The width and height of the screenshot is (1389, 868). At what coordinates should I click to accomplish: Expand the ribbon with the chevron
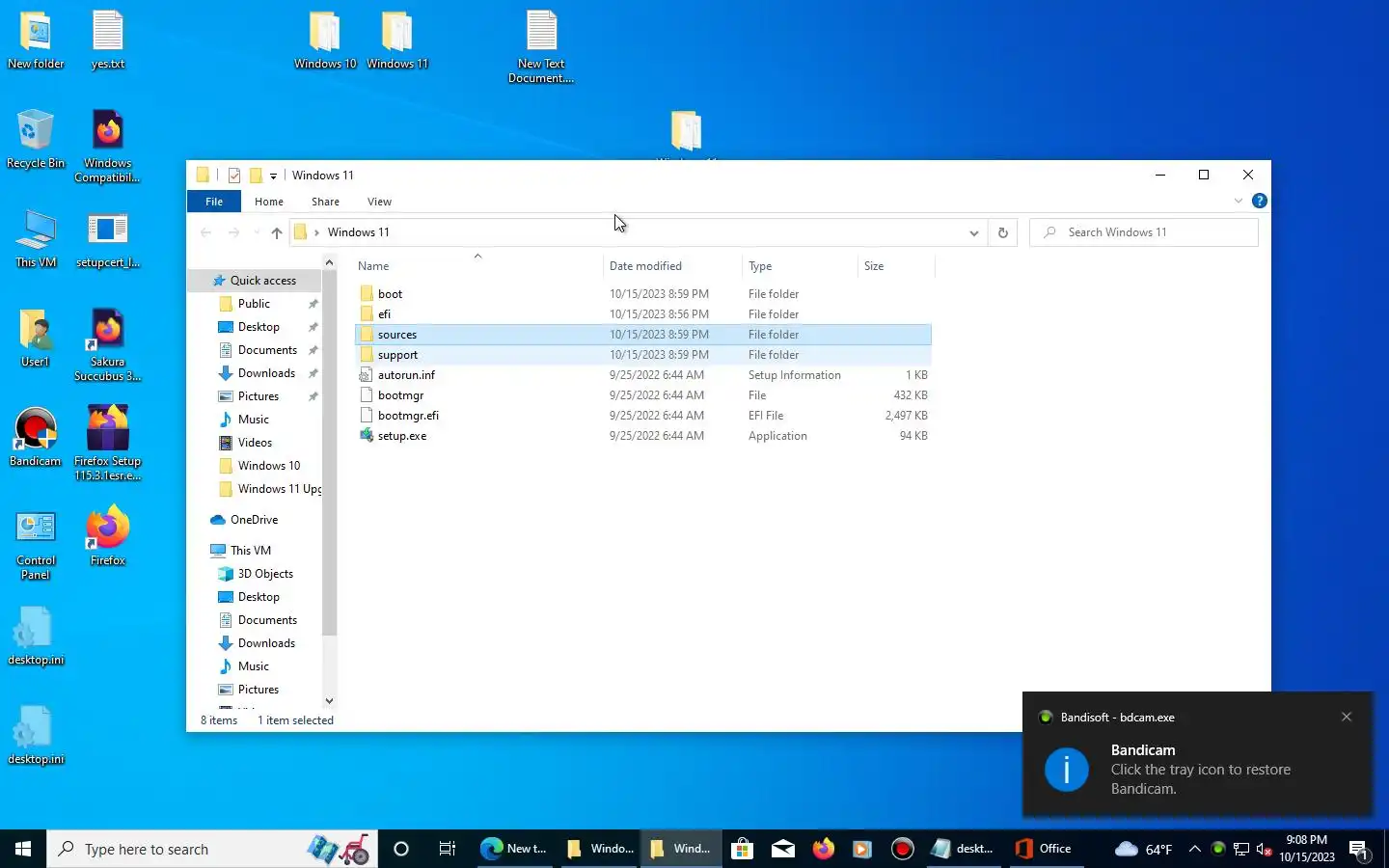(1239, 202)
